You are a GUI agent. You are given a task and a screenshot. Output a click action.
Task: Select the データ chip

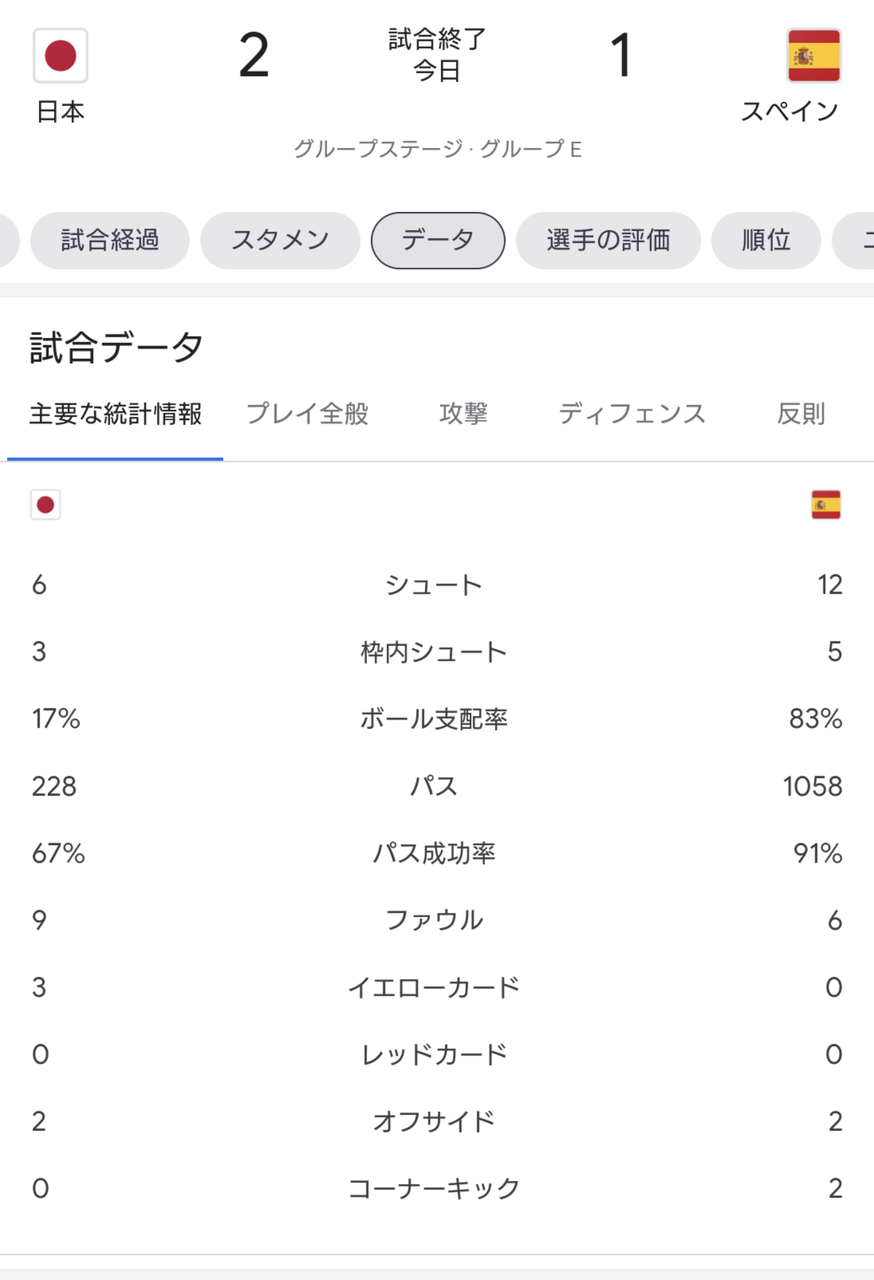pyautogui.click(x=438, y=240)
